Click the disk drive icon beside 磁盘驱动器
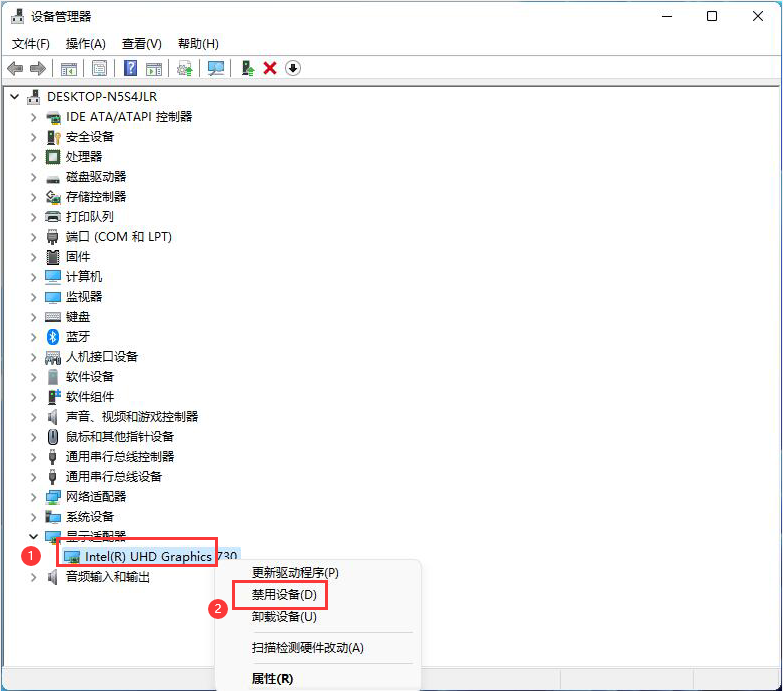The height and width of the screenshot is (691, 783). coord(53,179)
